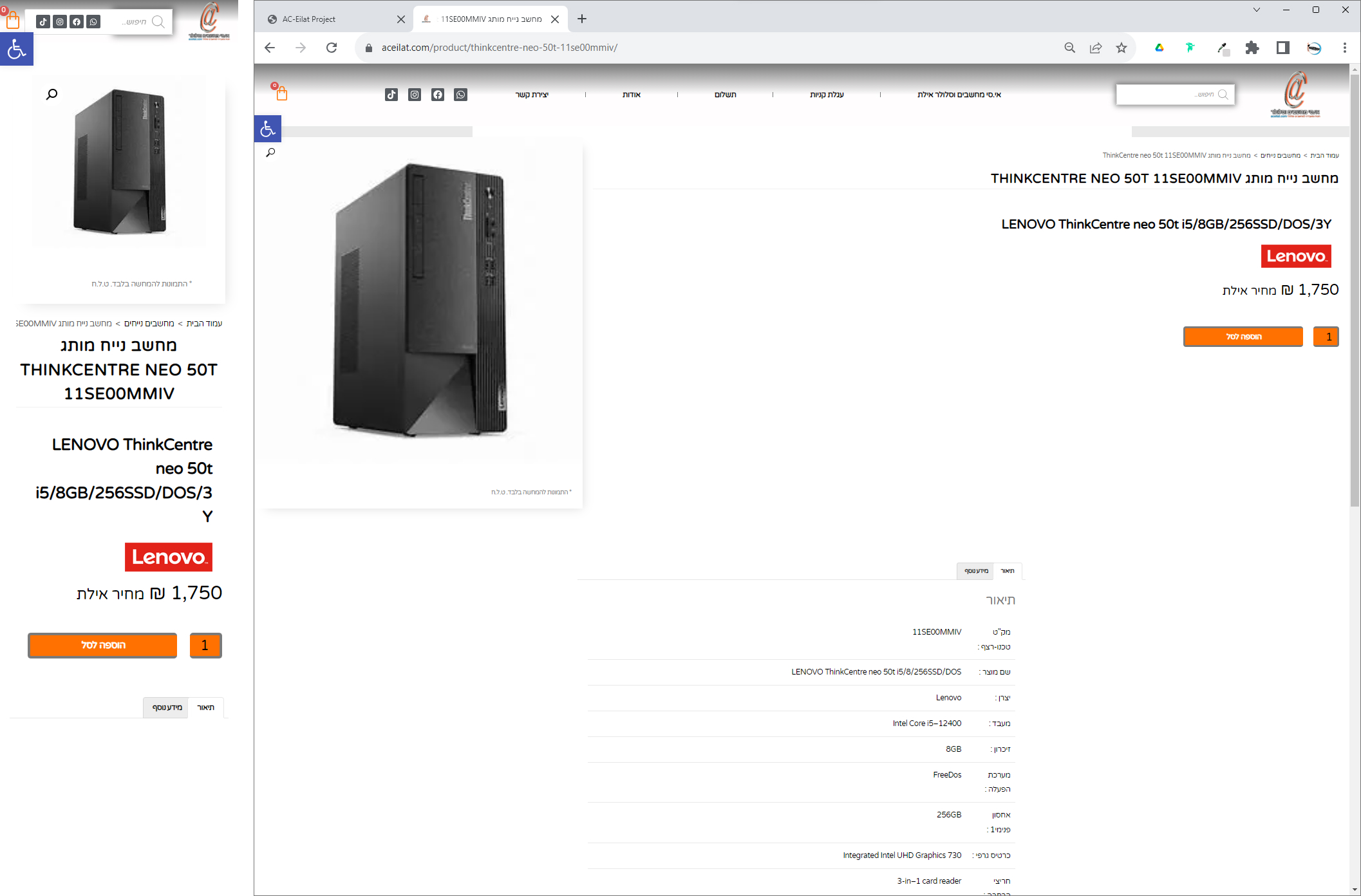1361x896 pixels.
Task: Zoom product image in the left mobile preview
Action: click(52, 95)
